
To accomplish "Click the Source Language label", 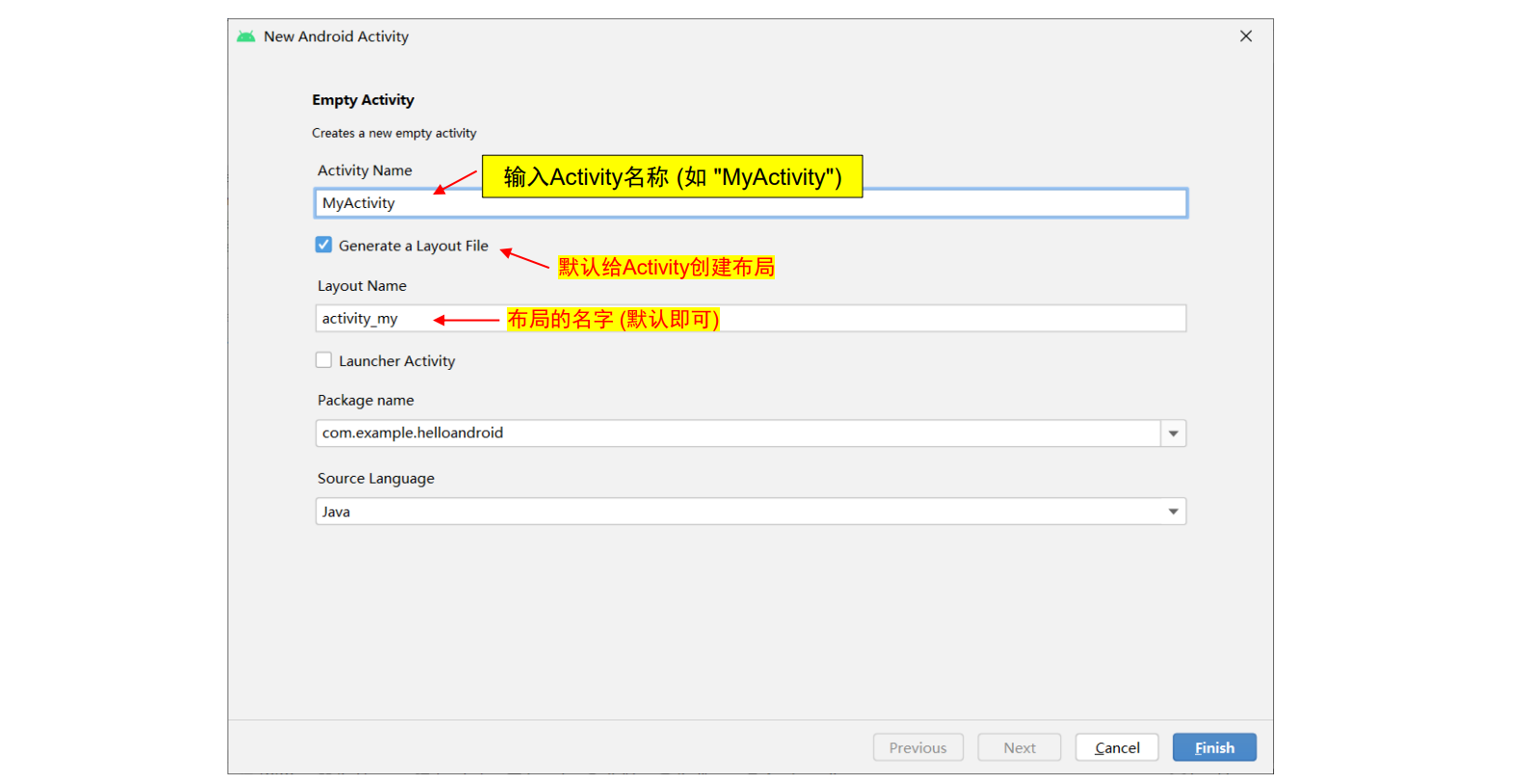I will point(376,479).
